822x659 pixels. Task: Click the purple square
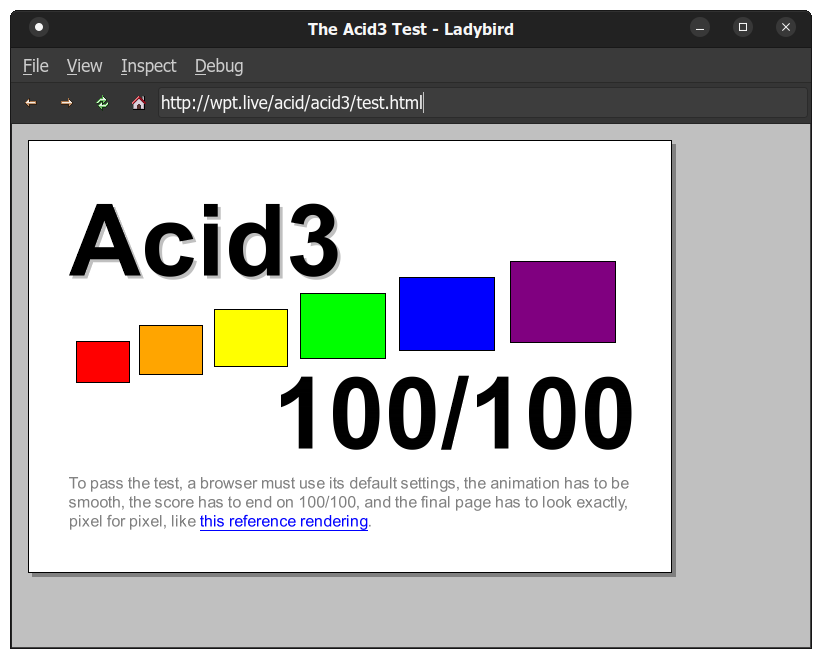pyautogui.click(x=563, y=301)
